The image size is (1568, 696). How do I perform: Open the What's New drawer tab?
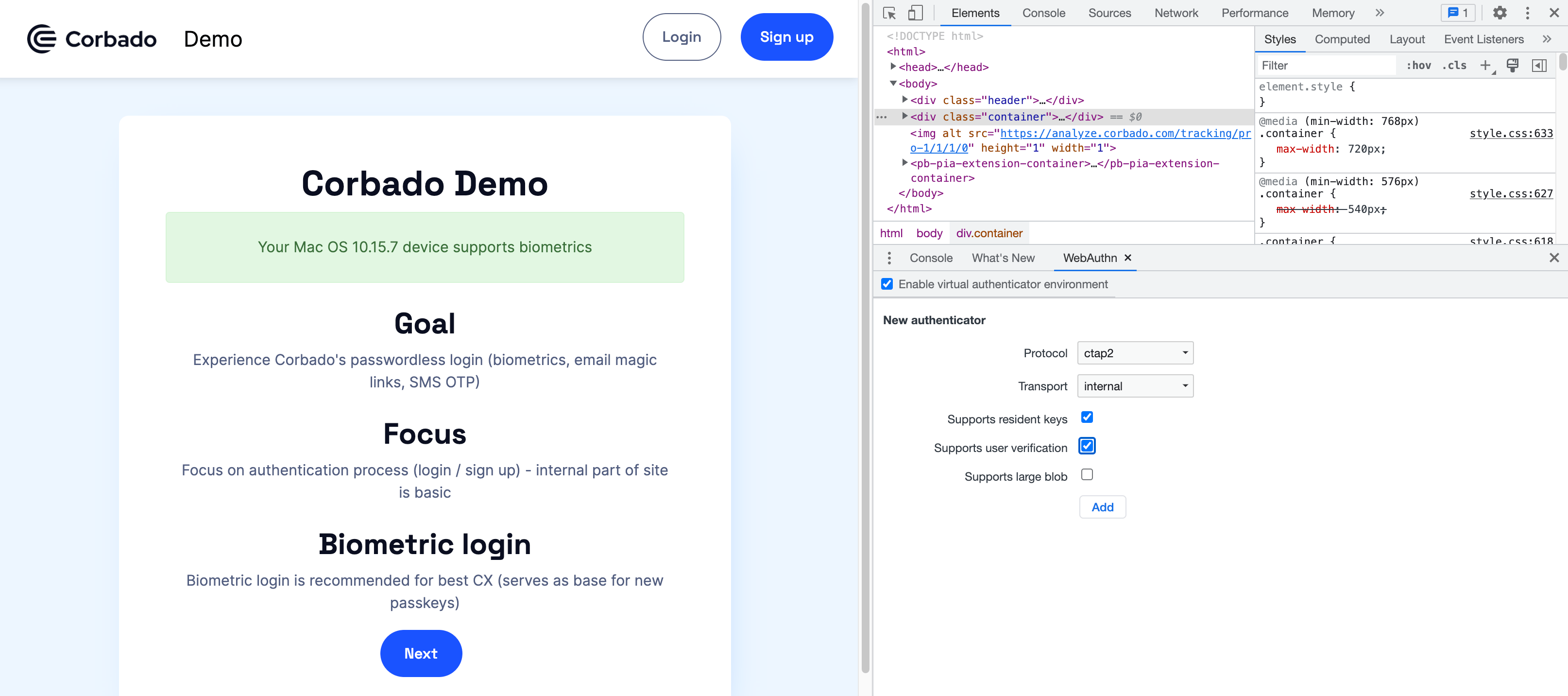coord(1003,258)
